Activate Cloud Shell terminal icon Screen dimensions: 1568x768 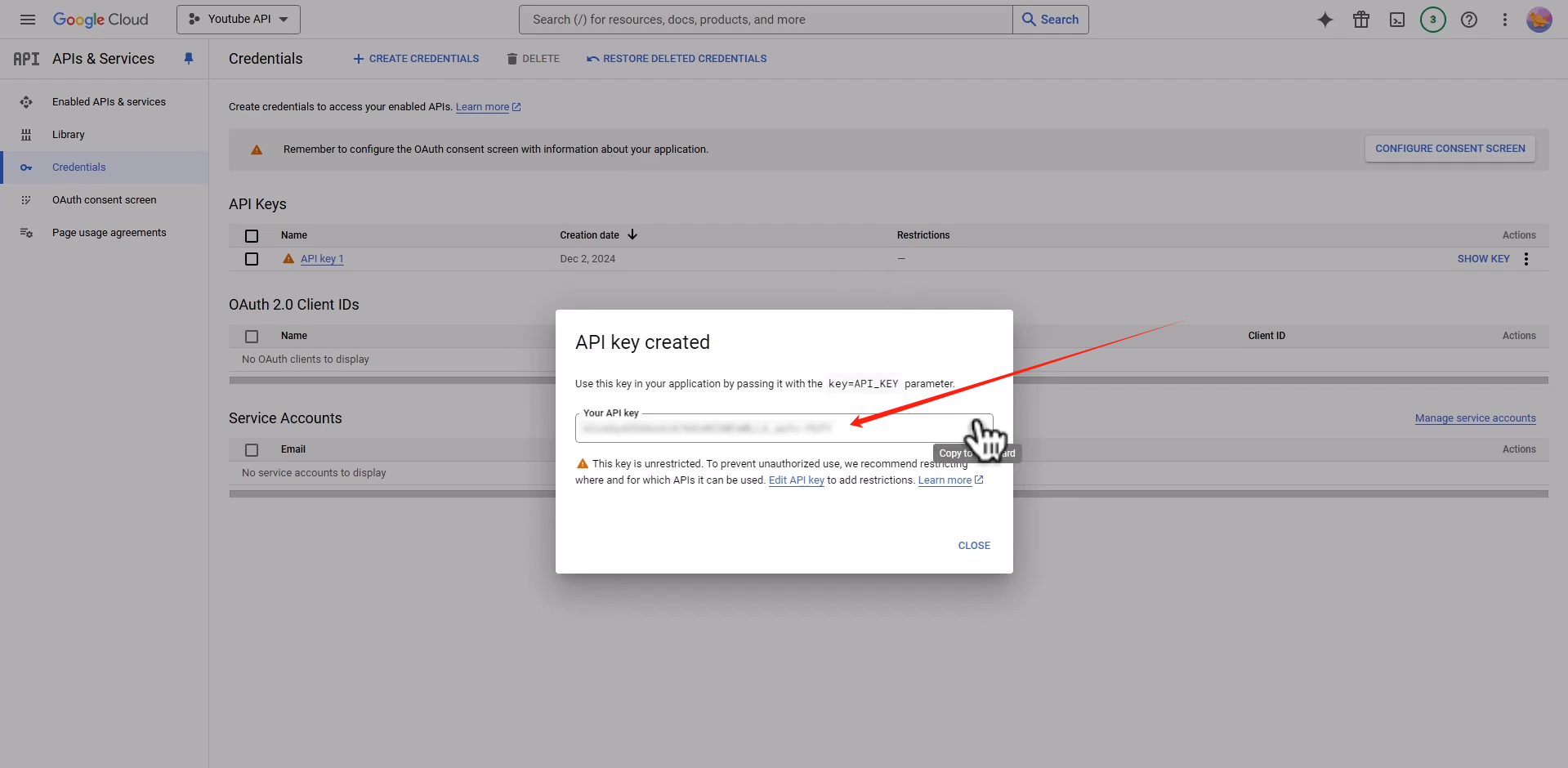pyautogui.click(x=1396, y=20)
